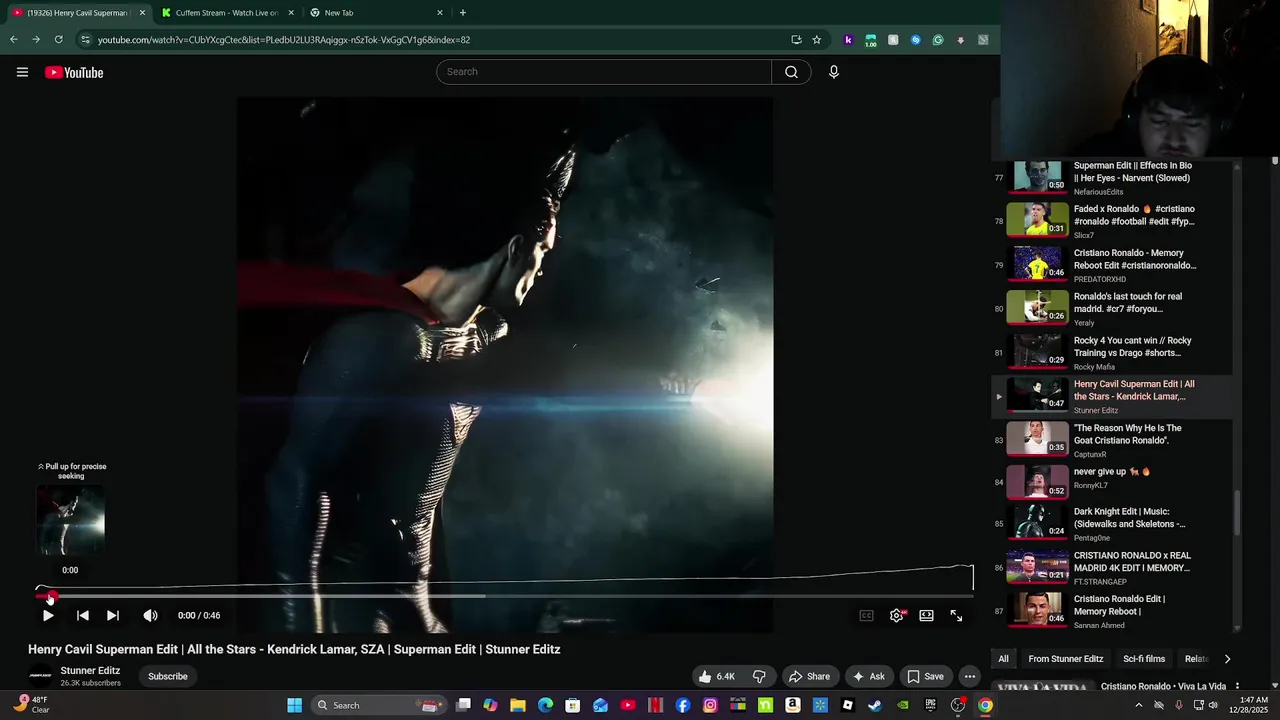Skip to the previous playlist video
The image size is (1280, 720).
click(x=83, y=616)
